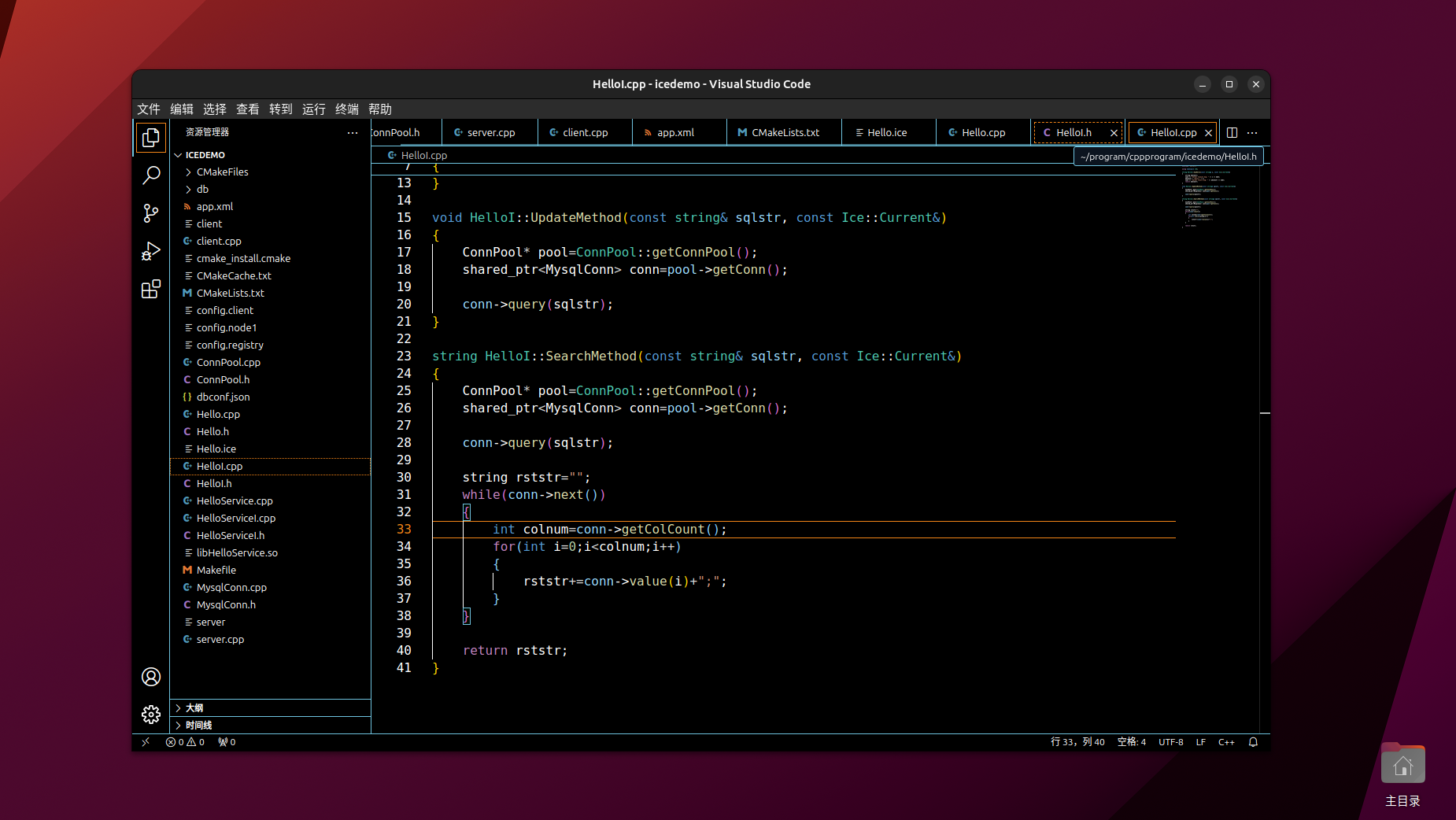The height and width of the screenshot is (820, 1456).
Task: Click line number 23 in the gutter
Action: tap(404, 356)
